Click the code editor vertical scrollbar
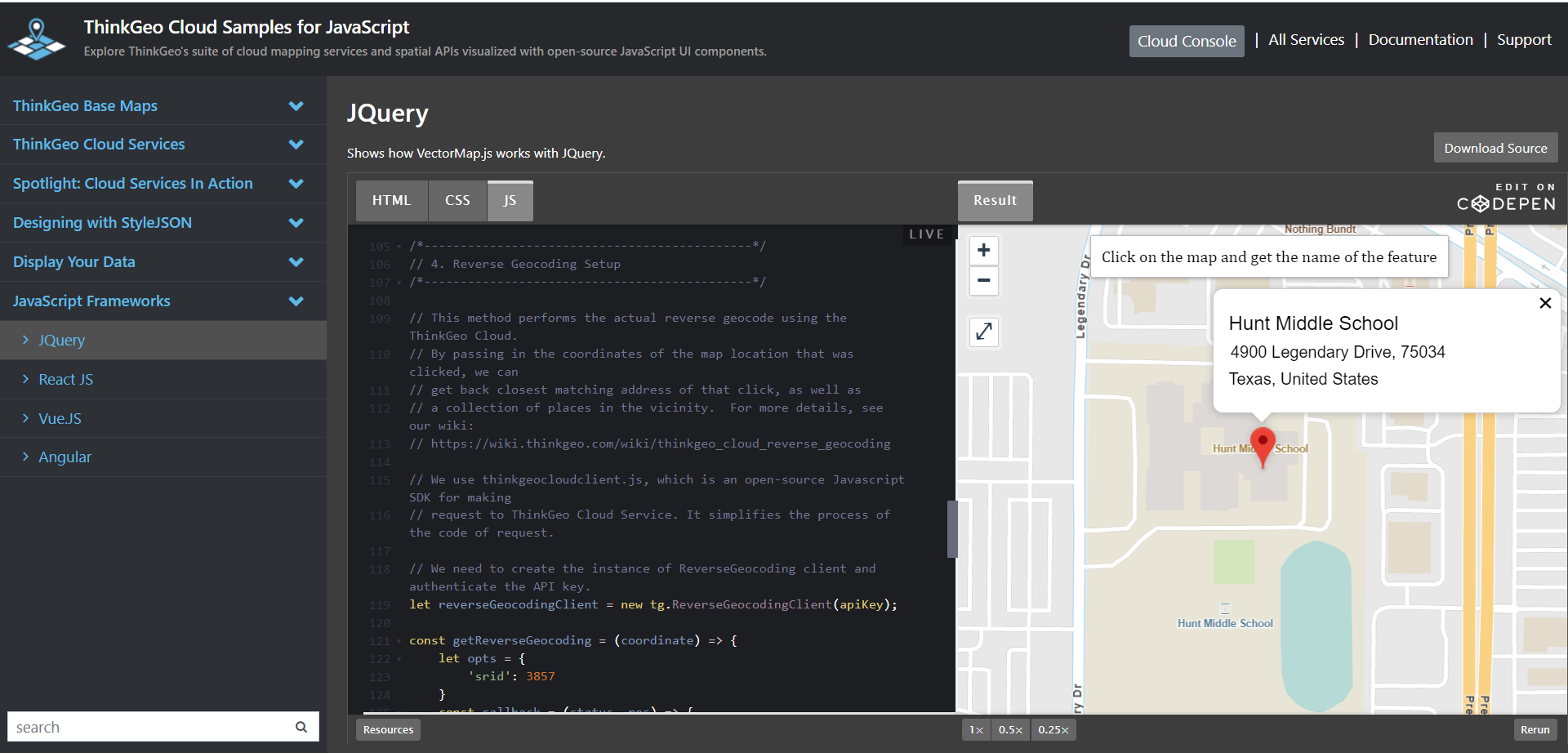Screen dimensions: 1568x753 tap(952, 528)
